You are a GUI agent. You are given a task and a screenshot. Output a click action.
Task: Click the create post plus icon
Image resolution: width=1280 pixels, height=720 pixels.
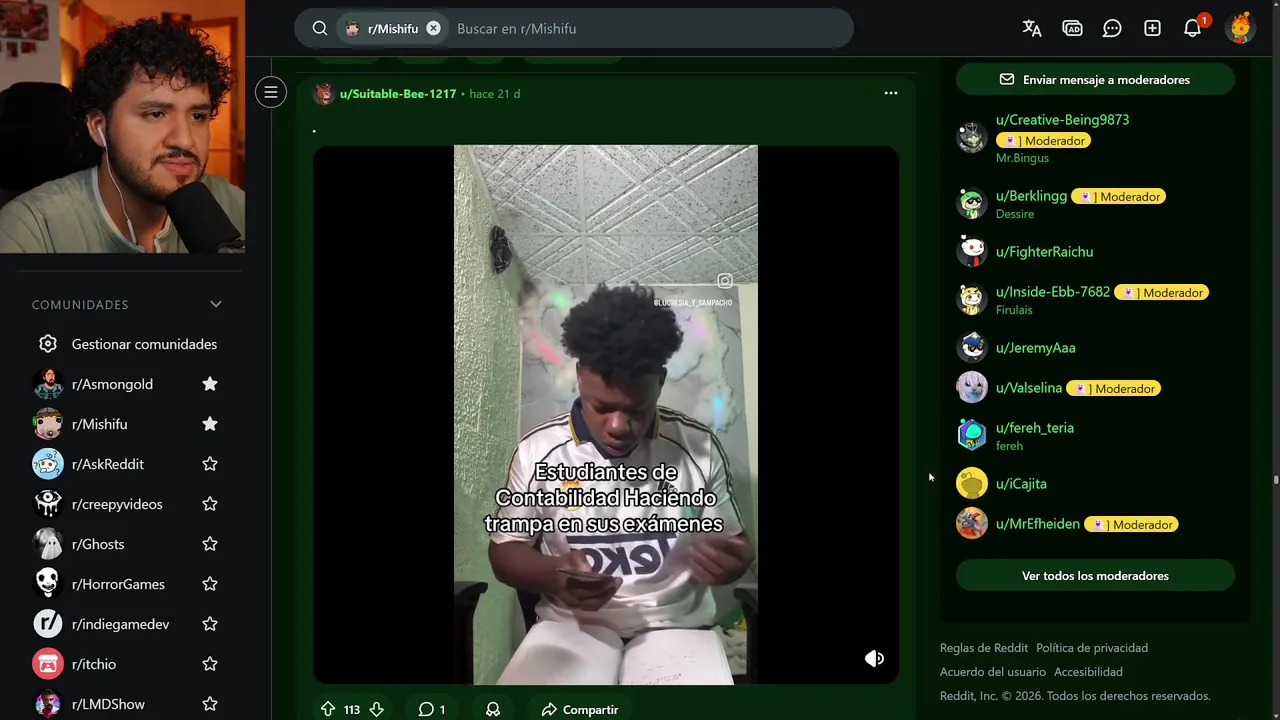1152,28
